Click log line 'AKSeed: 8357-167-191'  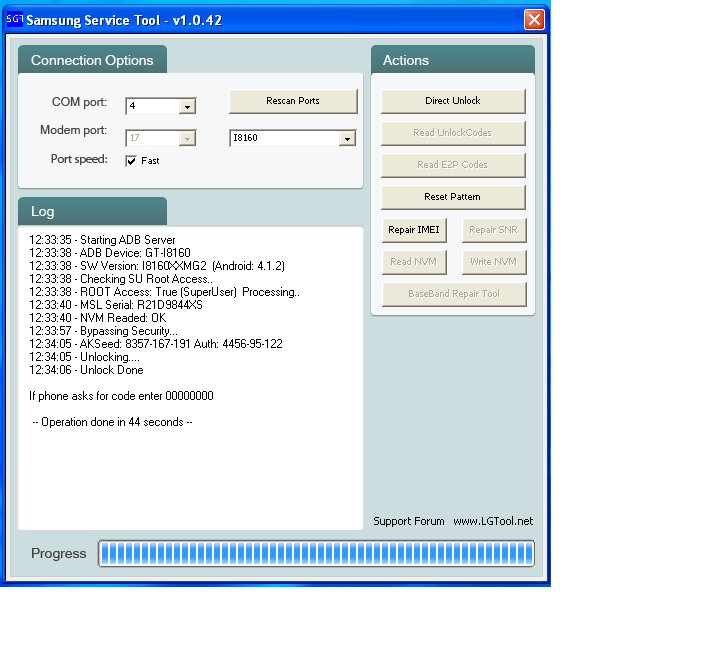(x=156, y=344)
